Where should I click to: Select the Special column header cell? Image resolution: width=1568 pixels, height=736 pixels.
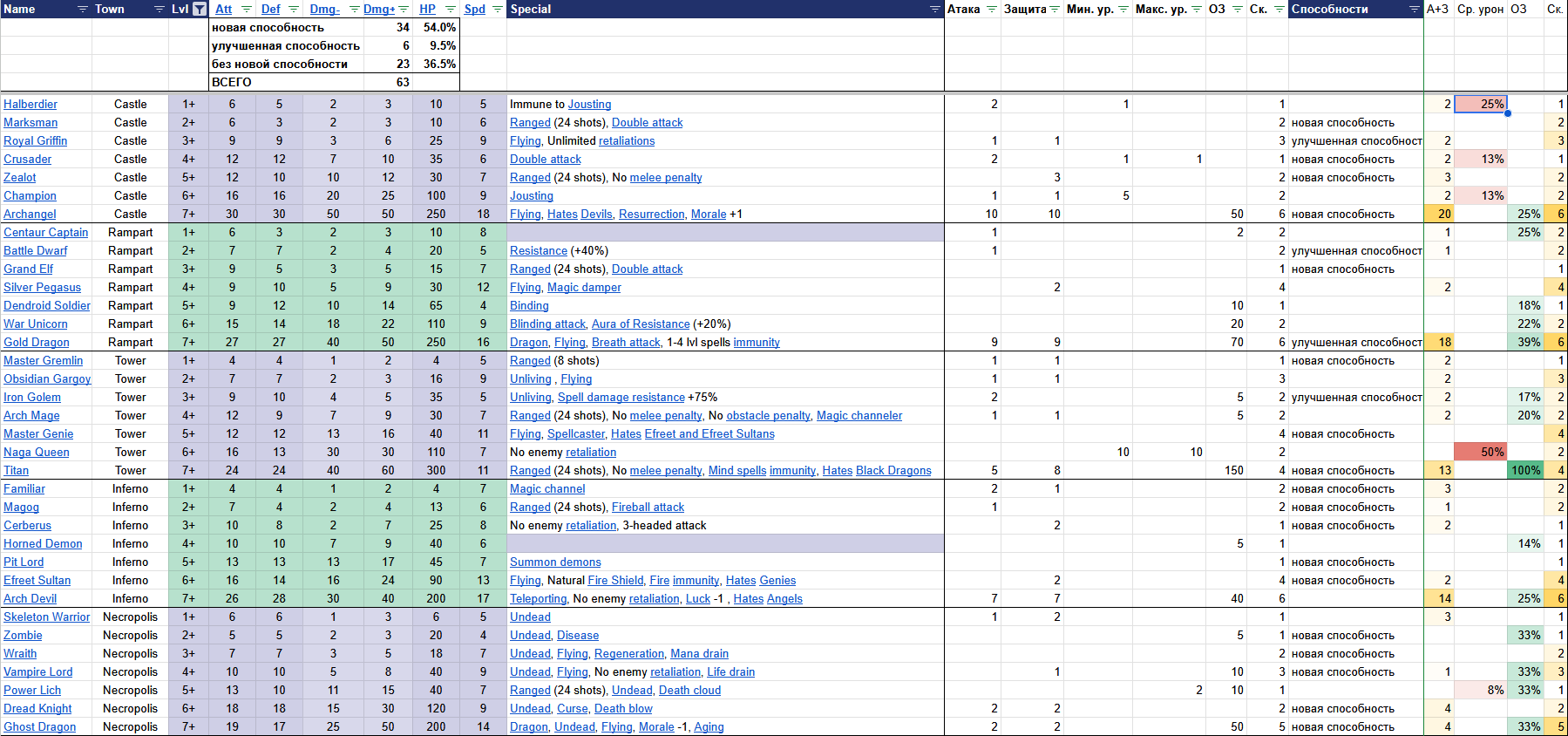coord(725,9)
